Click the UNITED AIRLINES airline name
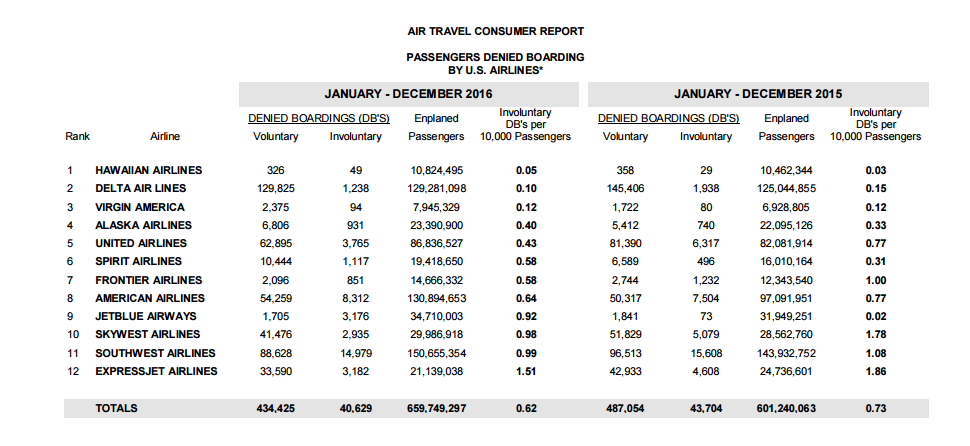 tap(141, 243)
